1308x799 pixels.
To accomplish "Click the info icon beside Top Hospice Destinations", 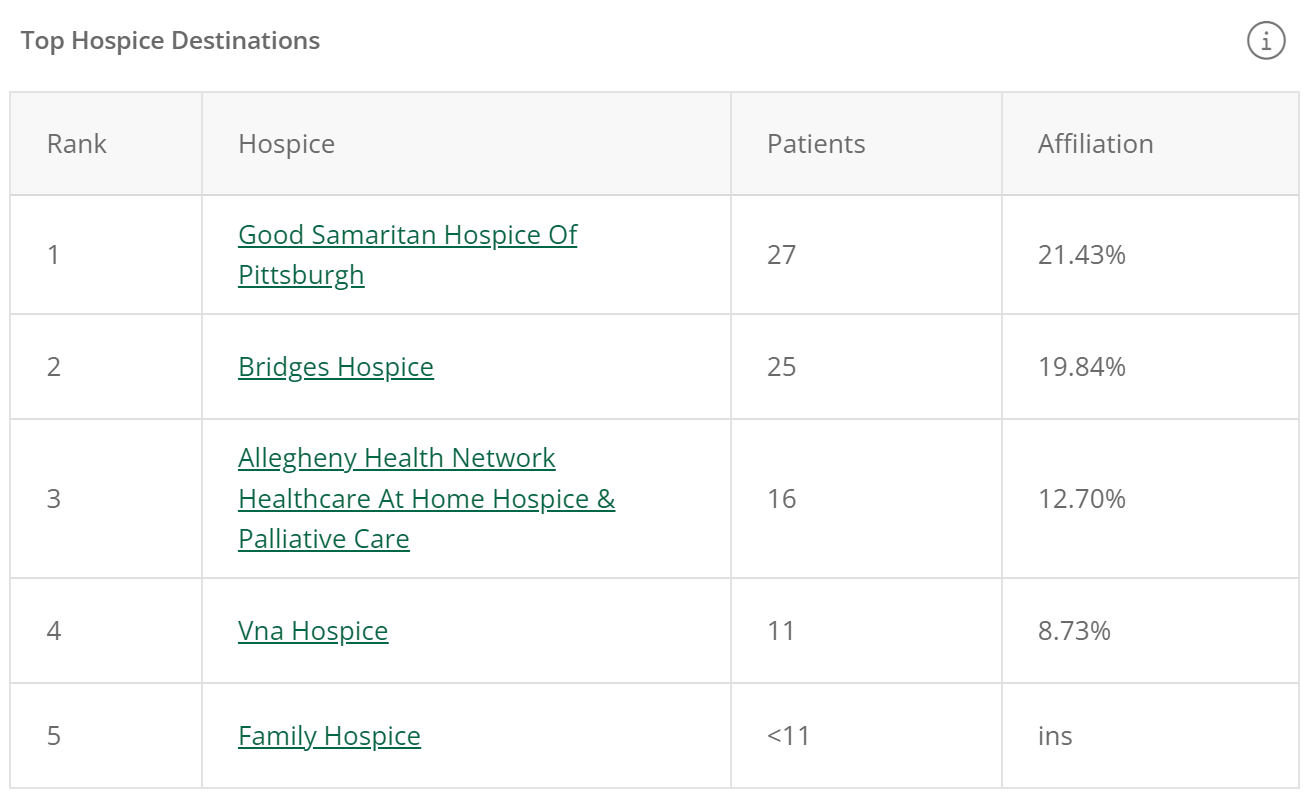I will click(1266, 41).
